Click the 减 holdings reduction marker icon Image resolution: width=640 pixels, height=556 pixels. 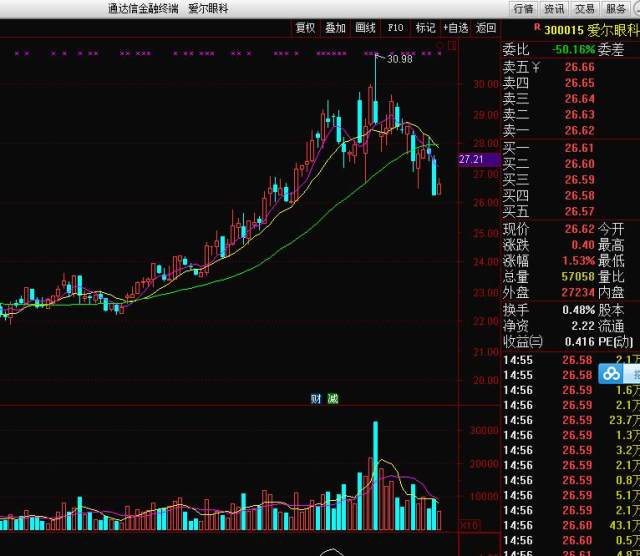pos(333,398)
